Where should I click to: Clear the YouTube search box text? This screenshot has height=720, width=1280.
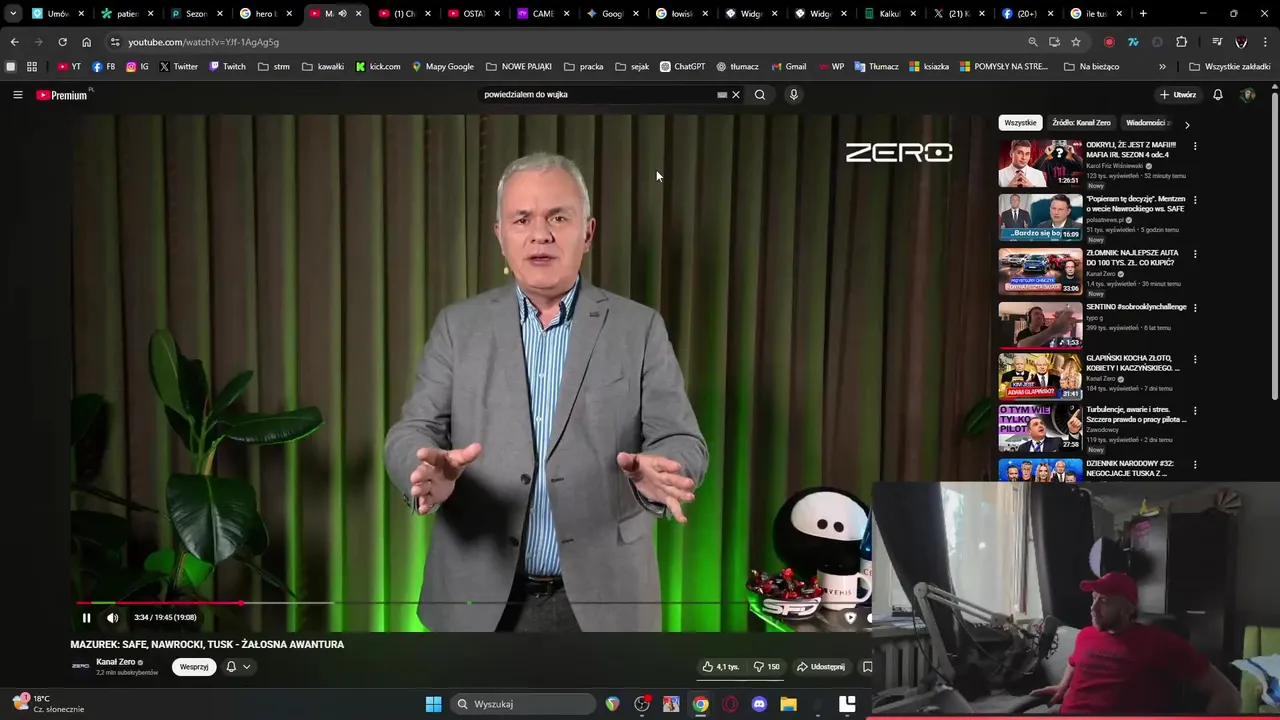(x=736, y=95)
